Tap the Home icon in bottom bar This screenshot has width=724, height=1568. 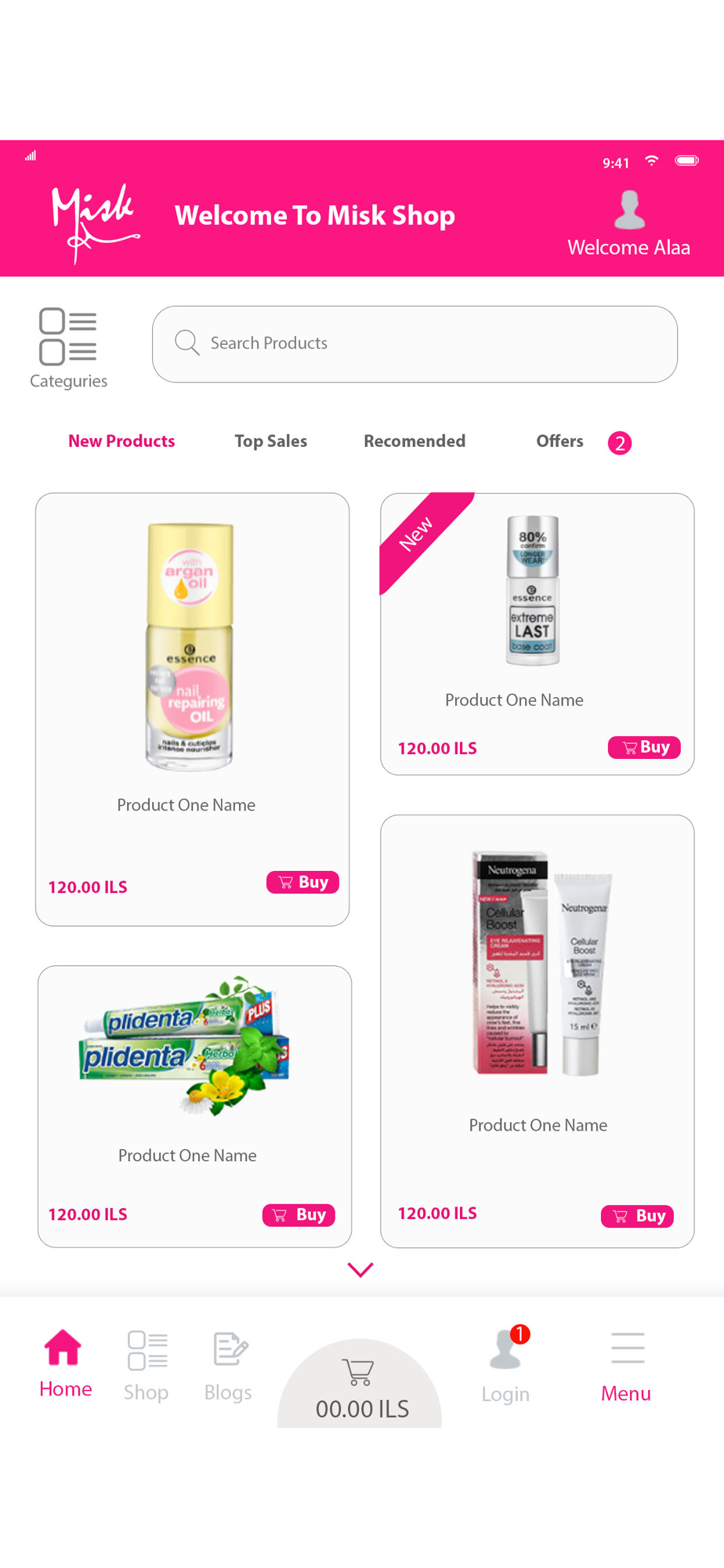[x=63, y=1348]
